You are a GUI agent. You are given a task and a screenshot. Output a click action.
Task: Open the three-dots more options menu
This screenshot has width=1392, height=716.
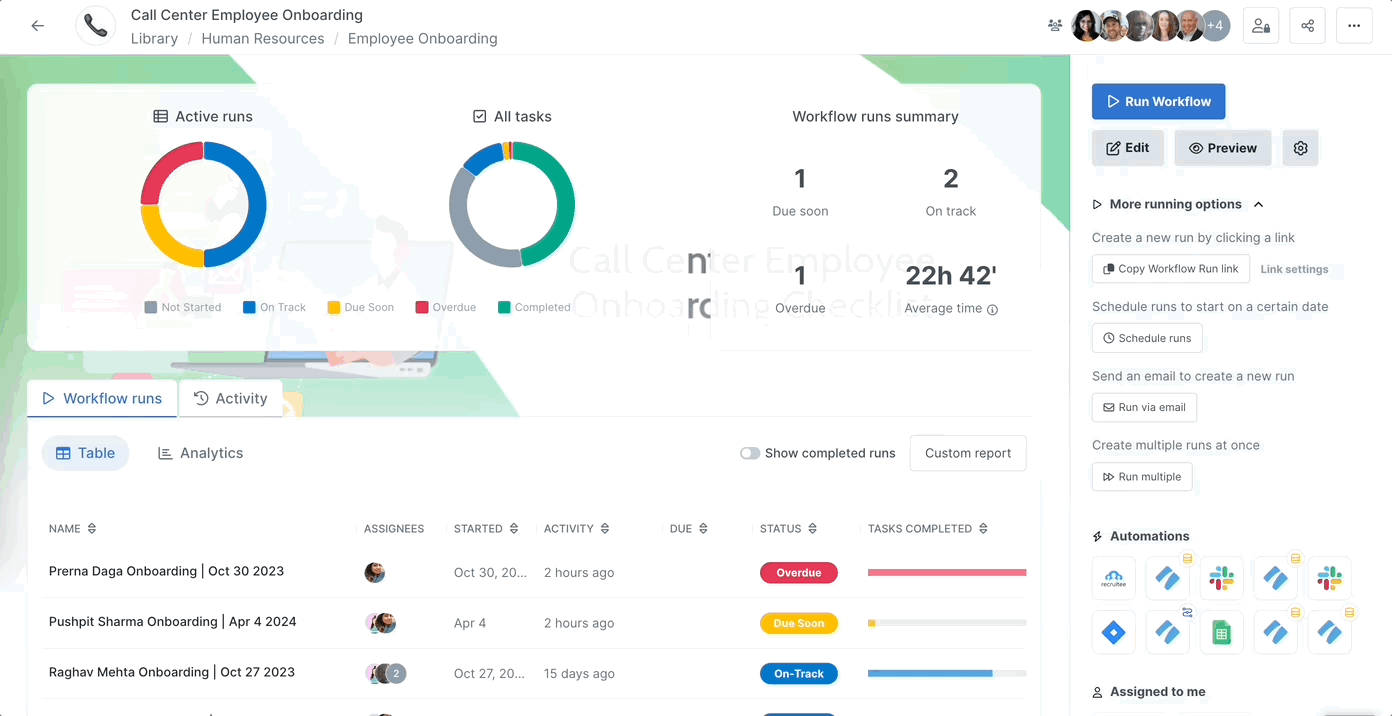pyautogui.click(x=1354, y=26)
